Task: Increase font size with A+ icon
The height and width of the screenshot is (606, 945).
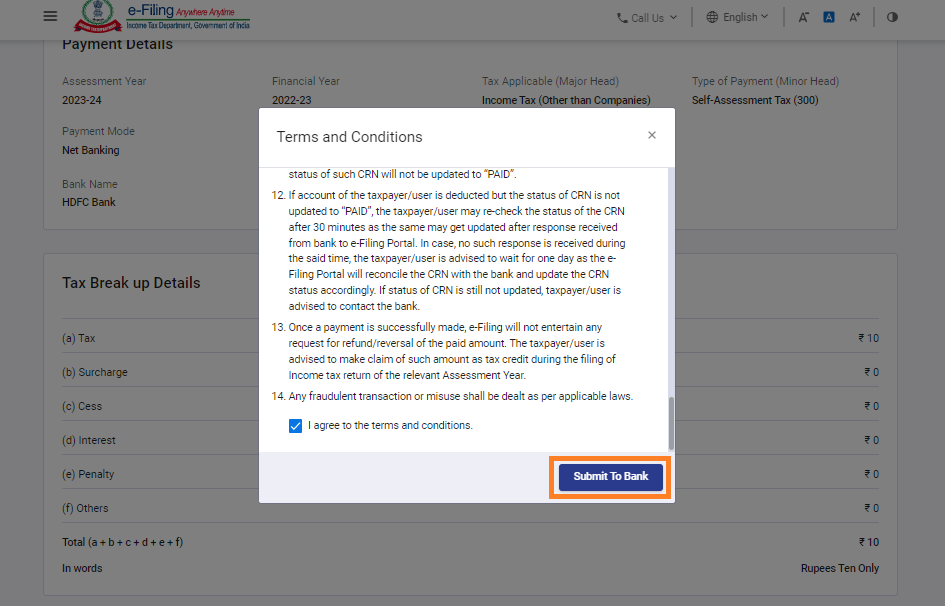Action: 854,17
